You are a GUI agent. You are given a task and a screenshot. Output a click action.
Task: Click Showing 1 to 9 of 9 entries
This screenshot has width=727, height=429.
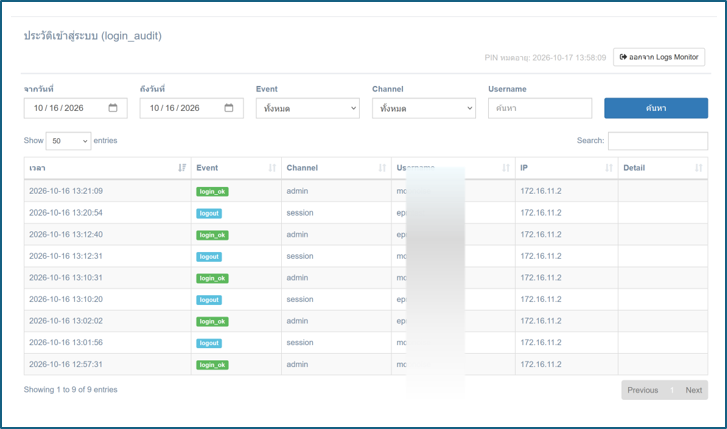tap(70, 390)
